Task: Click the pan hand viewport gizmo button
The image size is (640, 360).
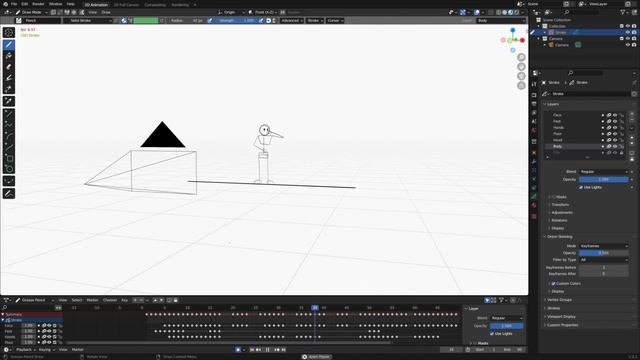Action: click(x=521, y=67)
